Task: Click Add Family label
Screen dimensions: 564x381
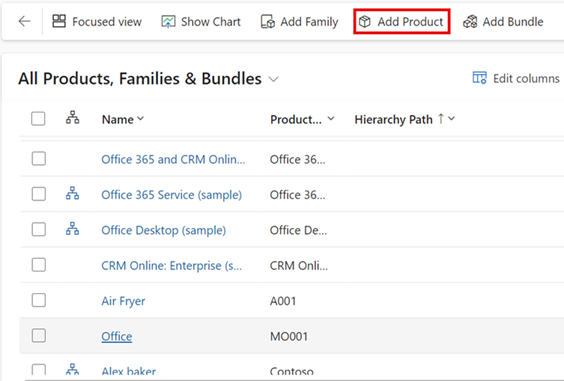Action: point(309,22)
